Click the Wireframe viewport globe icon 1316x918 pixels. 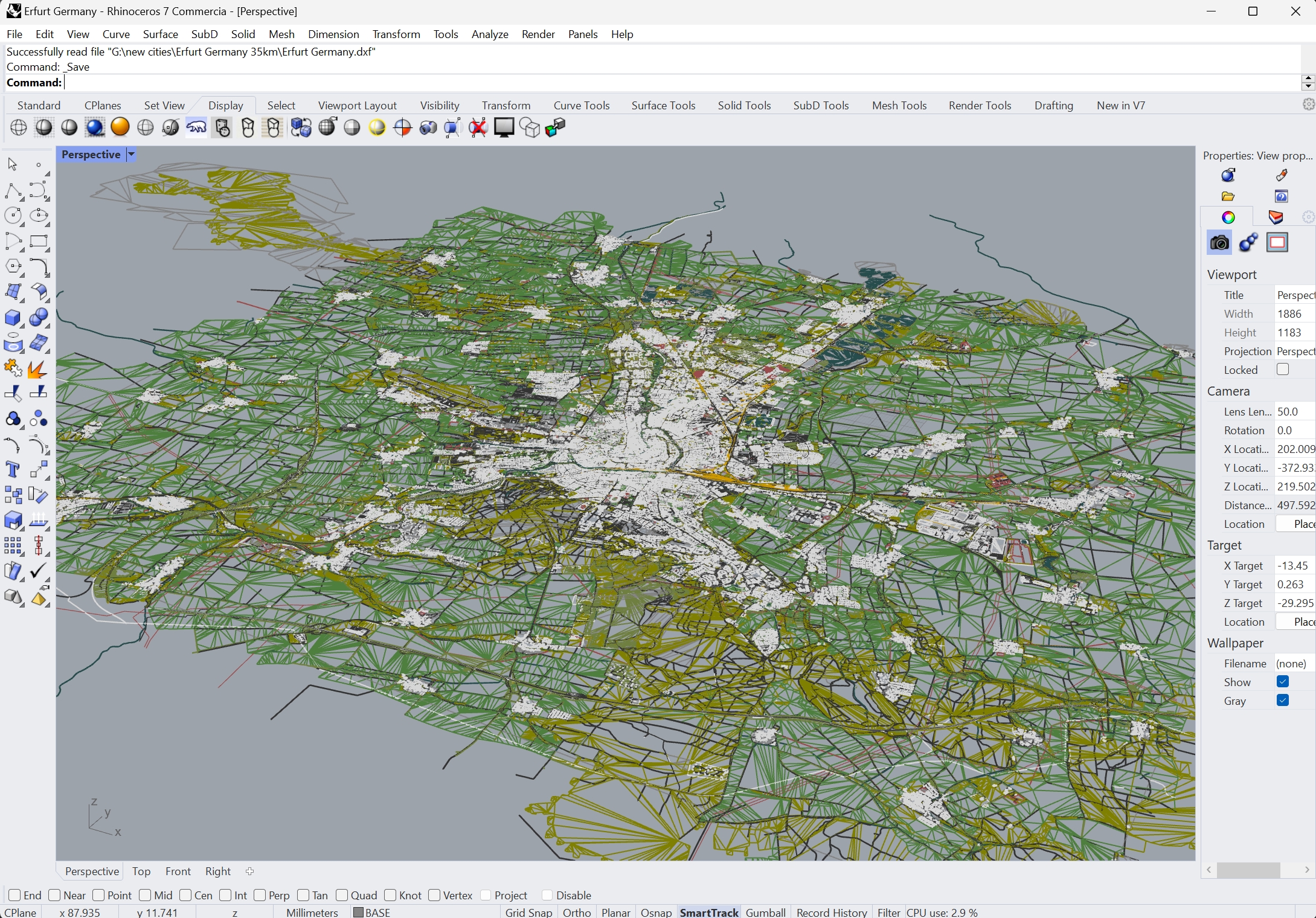19,127
